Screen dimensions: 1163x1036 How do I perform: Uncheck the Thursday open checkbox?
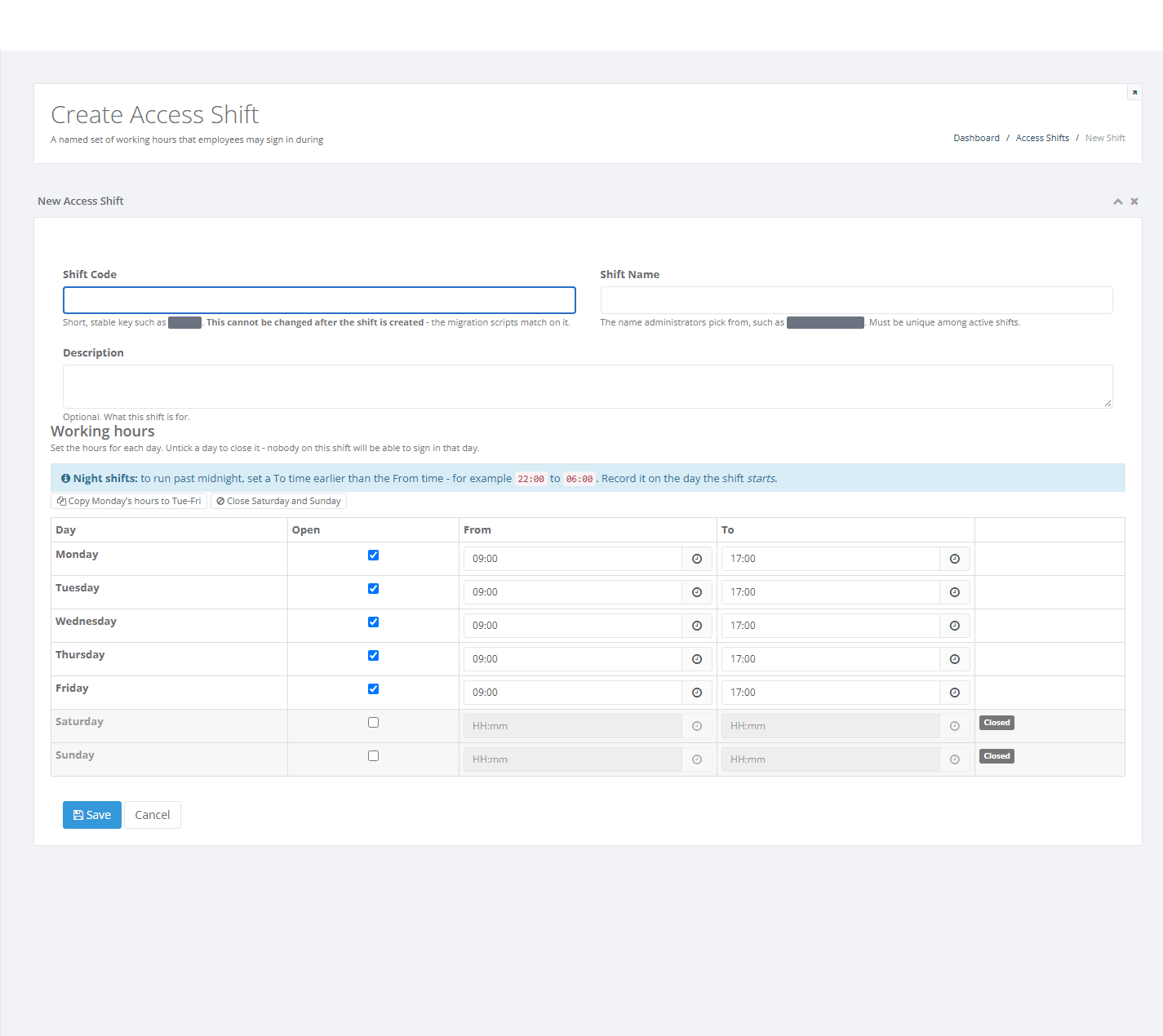point(373,656)
